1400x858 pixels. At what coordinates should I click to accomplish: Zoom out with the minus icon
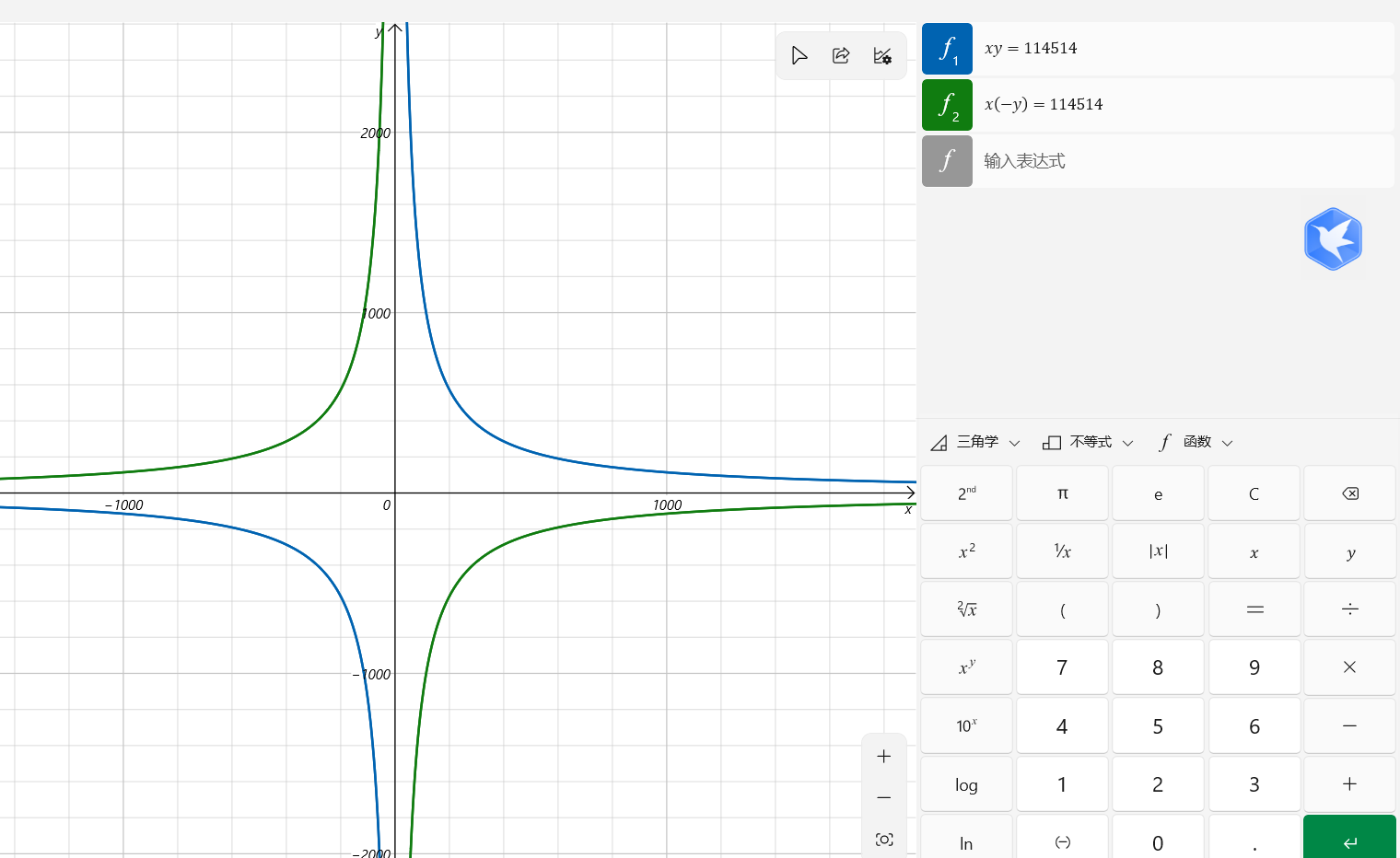(x=884, y=797)
